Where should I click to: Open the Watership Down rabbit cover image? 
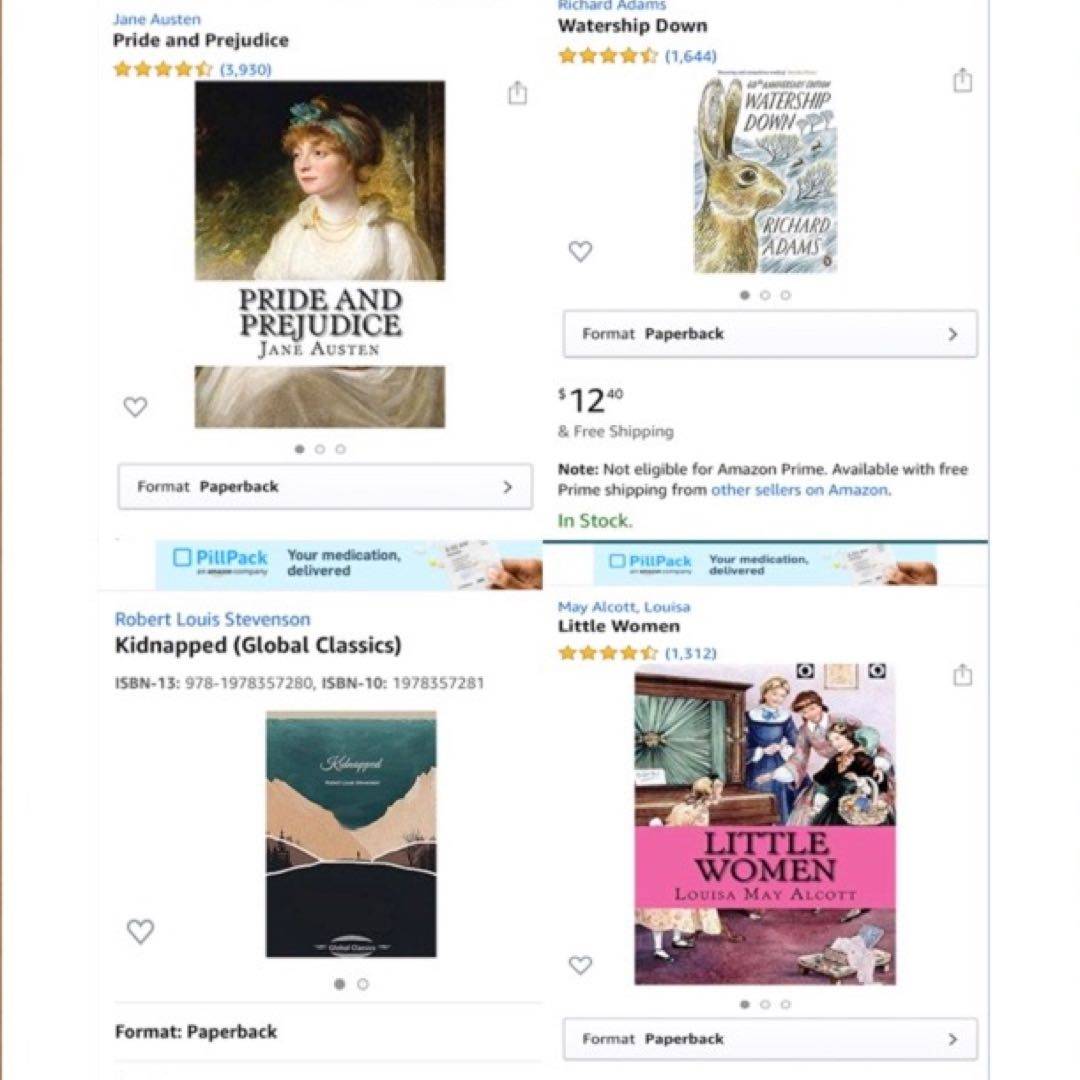click(765, 174)
